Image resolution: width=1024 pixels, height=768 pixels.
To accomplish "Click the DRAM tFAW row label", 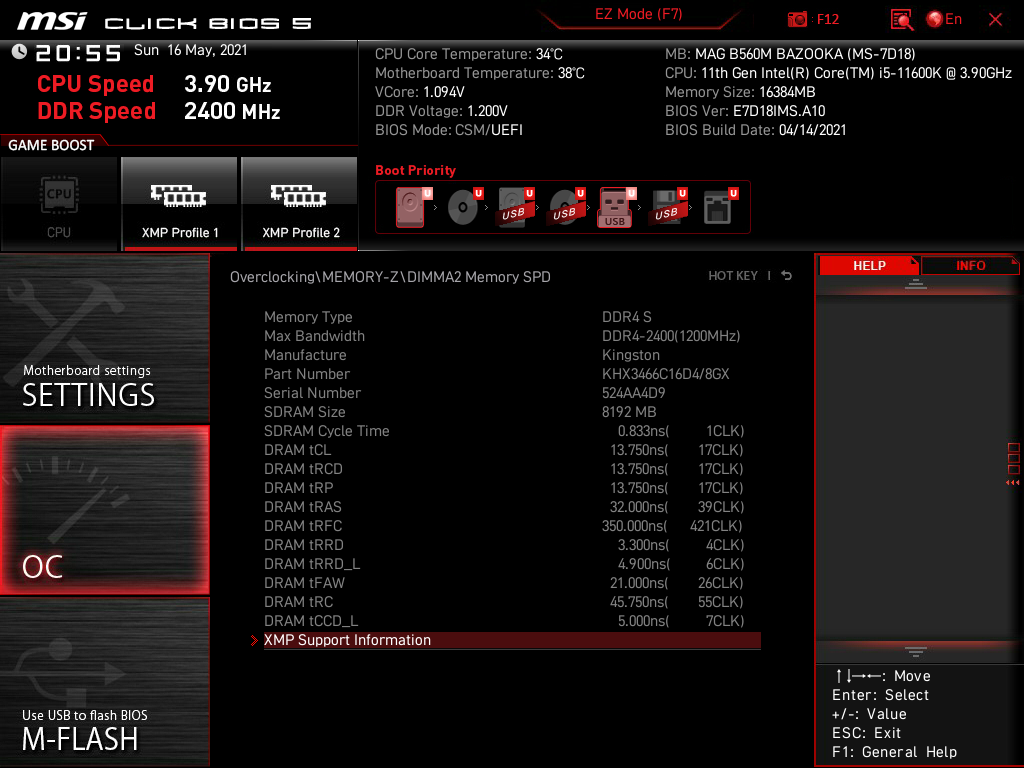I will (x=304, y=583).
